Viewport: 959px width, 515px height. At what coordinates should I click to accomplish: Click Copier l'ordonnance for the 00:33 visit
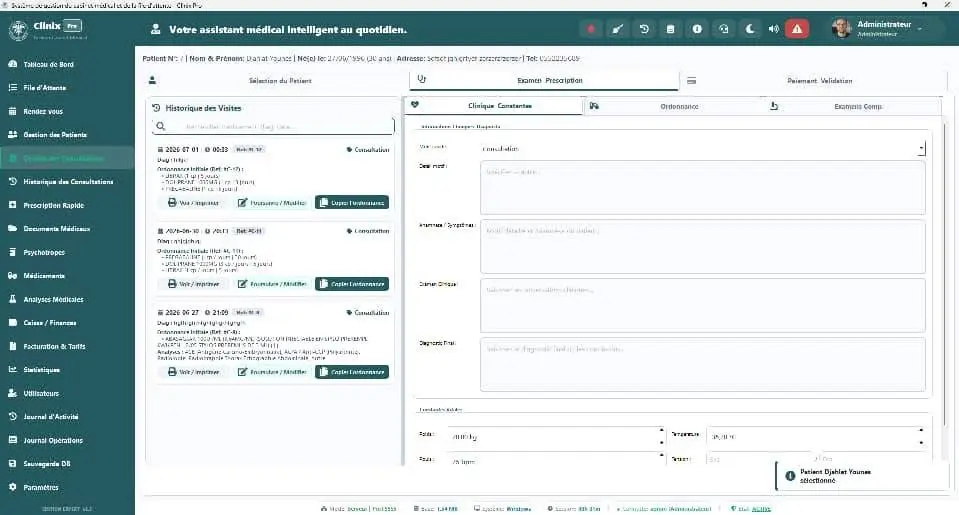coord(352,202)
